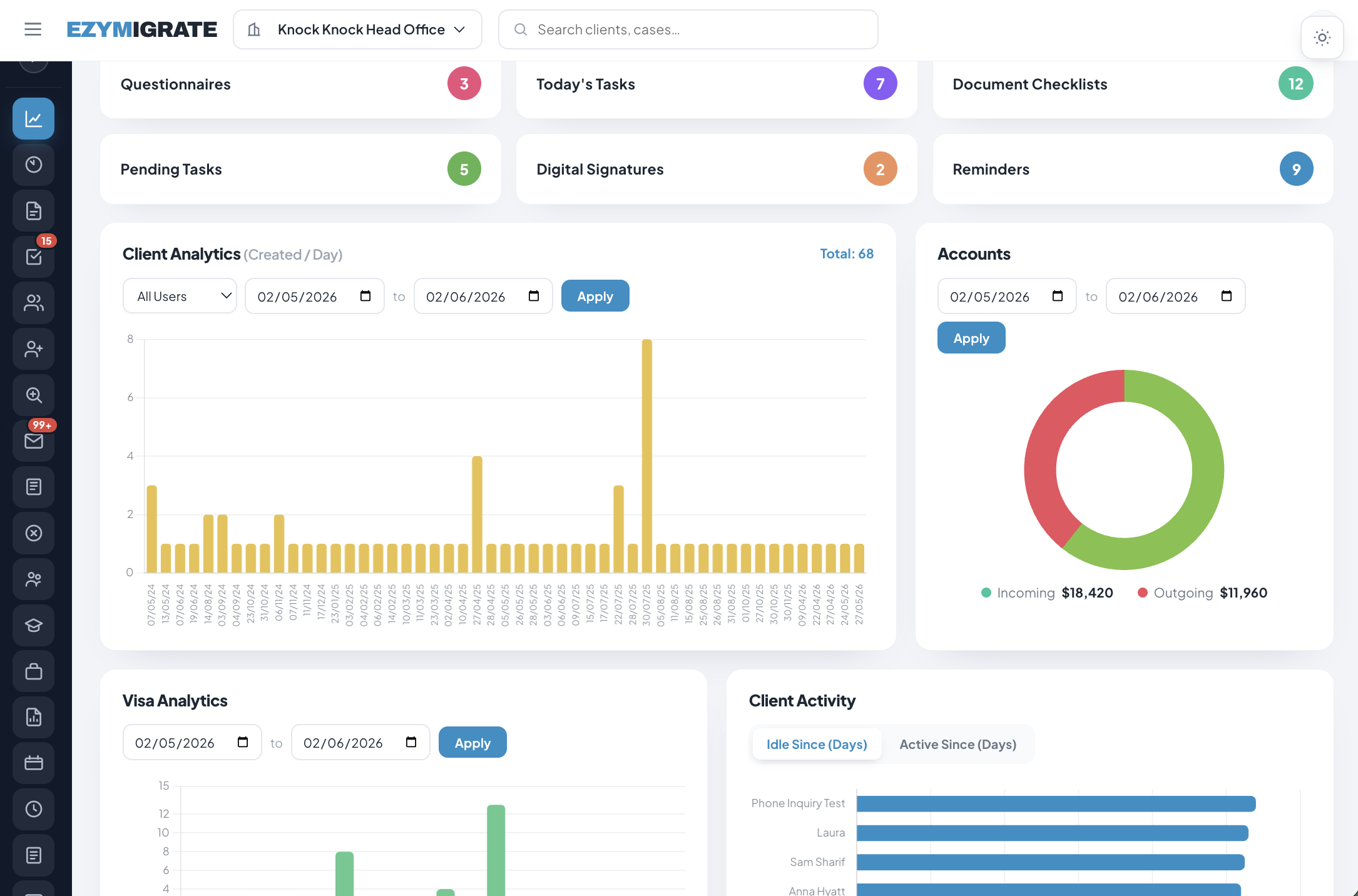The image size is (1358, 896).
Task: Open calendar picker for Client Analytics start date
Action: [365, 296]
